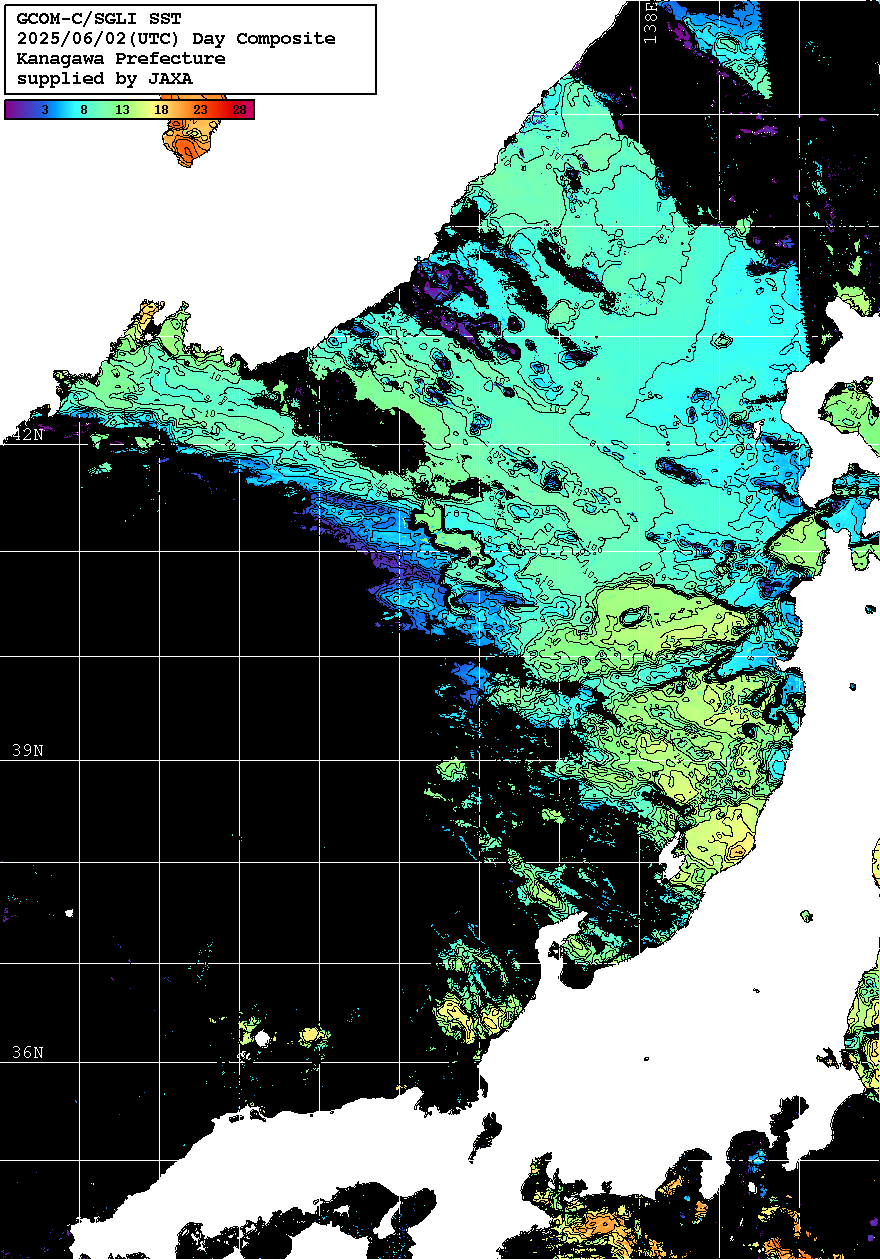The height and width of the screenshot is (1259, 880).
Task: Click the "138E" longitude label
Action: (651, 23)
